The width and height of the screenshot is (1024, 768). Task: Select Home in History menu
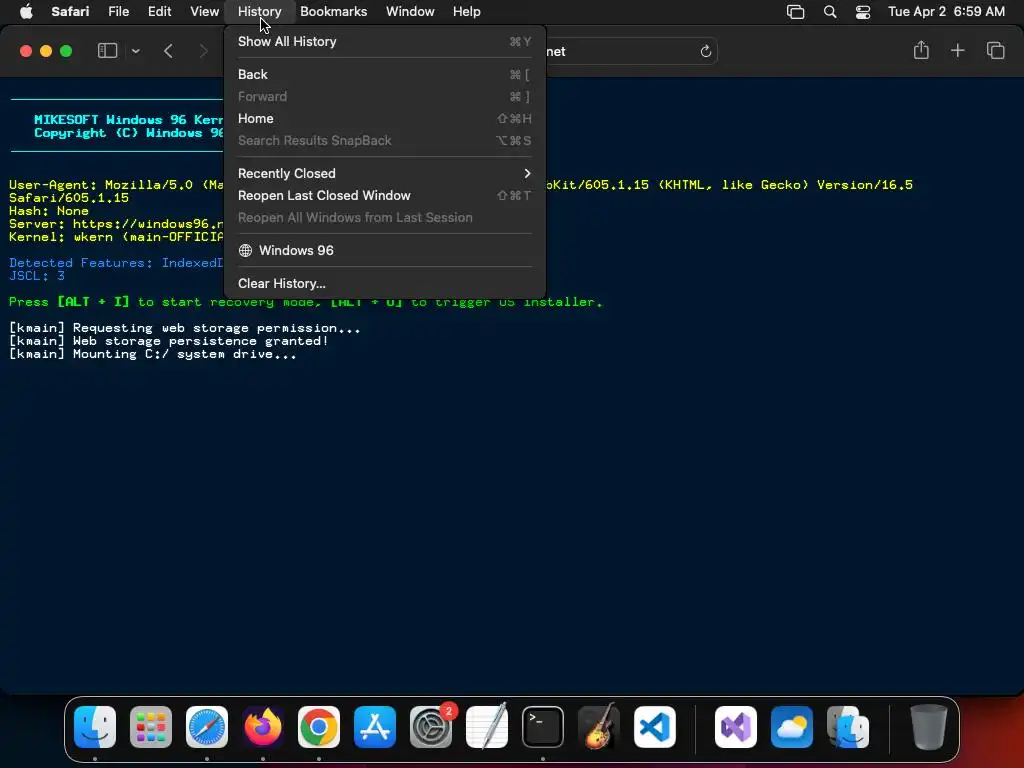click(x=385, y=119)
